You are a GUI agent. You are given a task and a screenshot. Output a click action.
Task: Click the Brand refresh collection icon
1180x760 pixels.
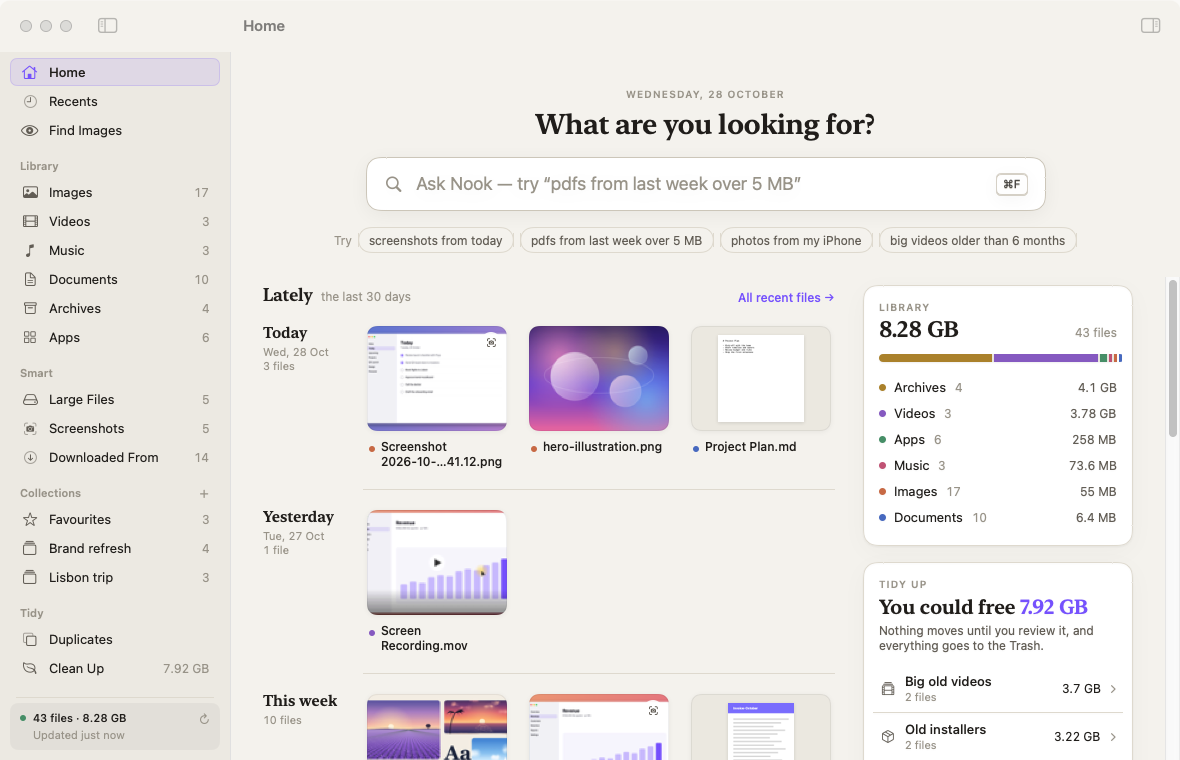pyautogui.click(x=30, y=549)
